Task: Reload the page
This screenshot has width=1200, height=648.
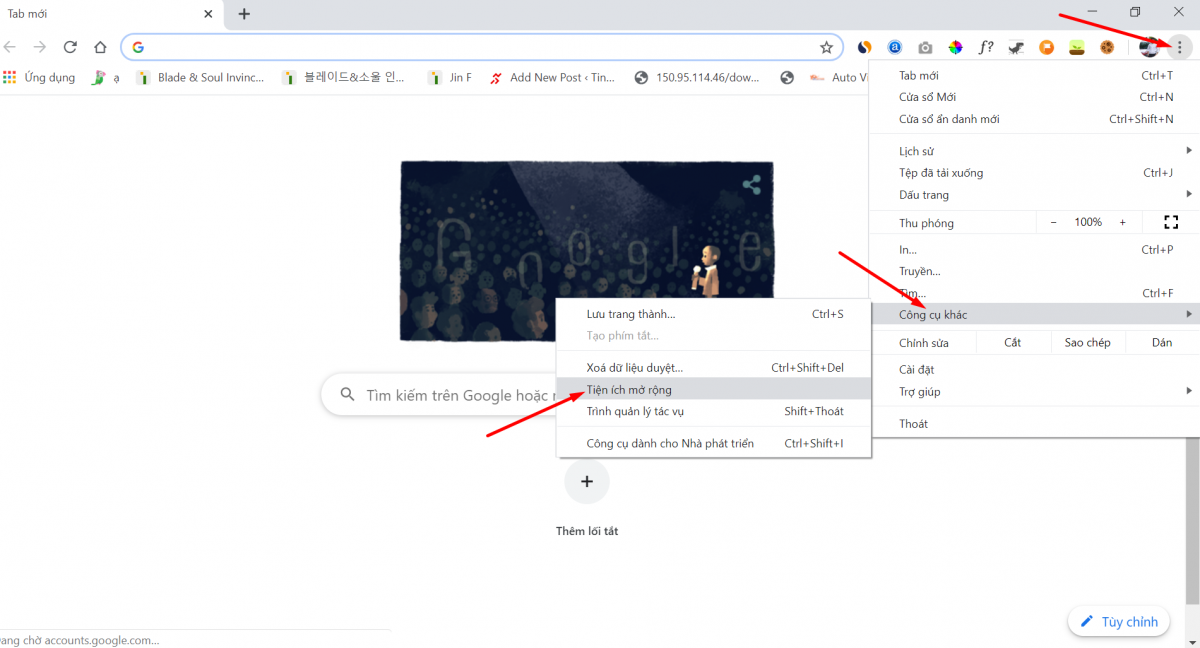Action: (x=70, y=47)
